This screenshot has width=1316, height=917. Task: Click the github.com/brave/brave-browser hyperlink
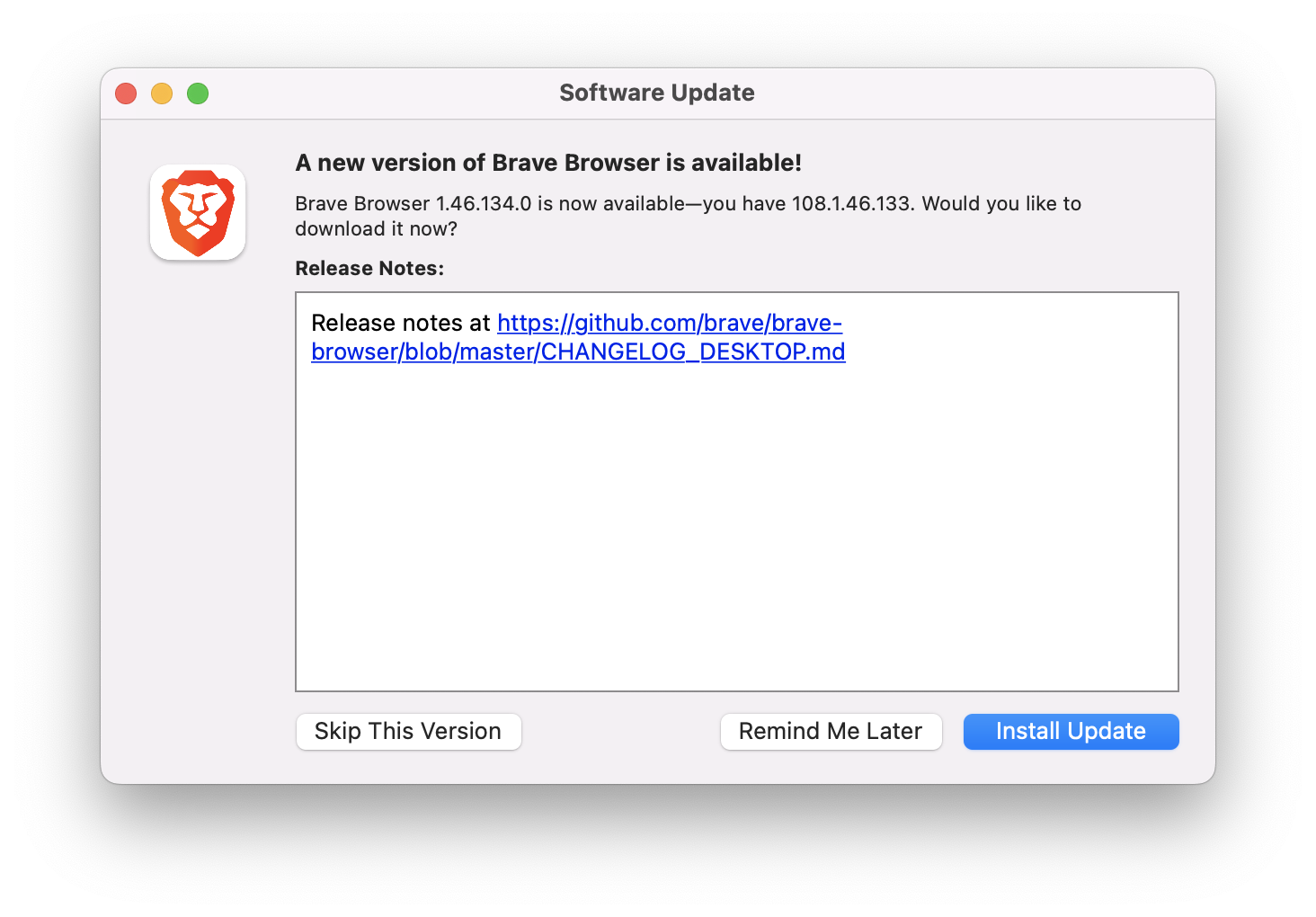coord(669,323)
